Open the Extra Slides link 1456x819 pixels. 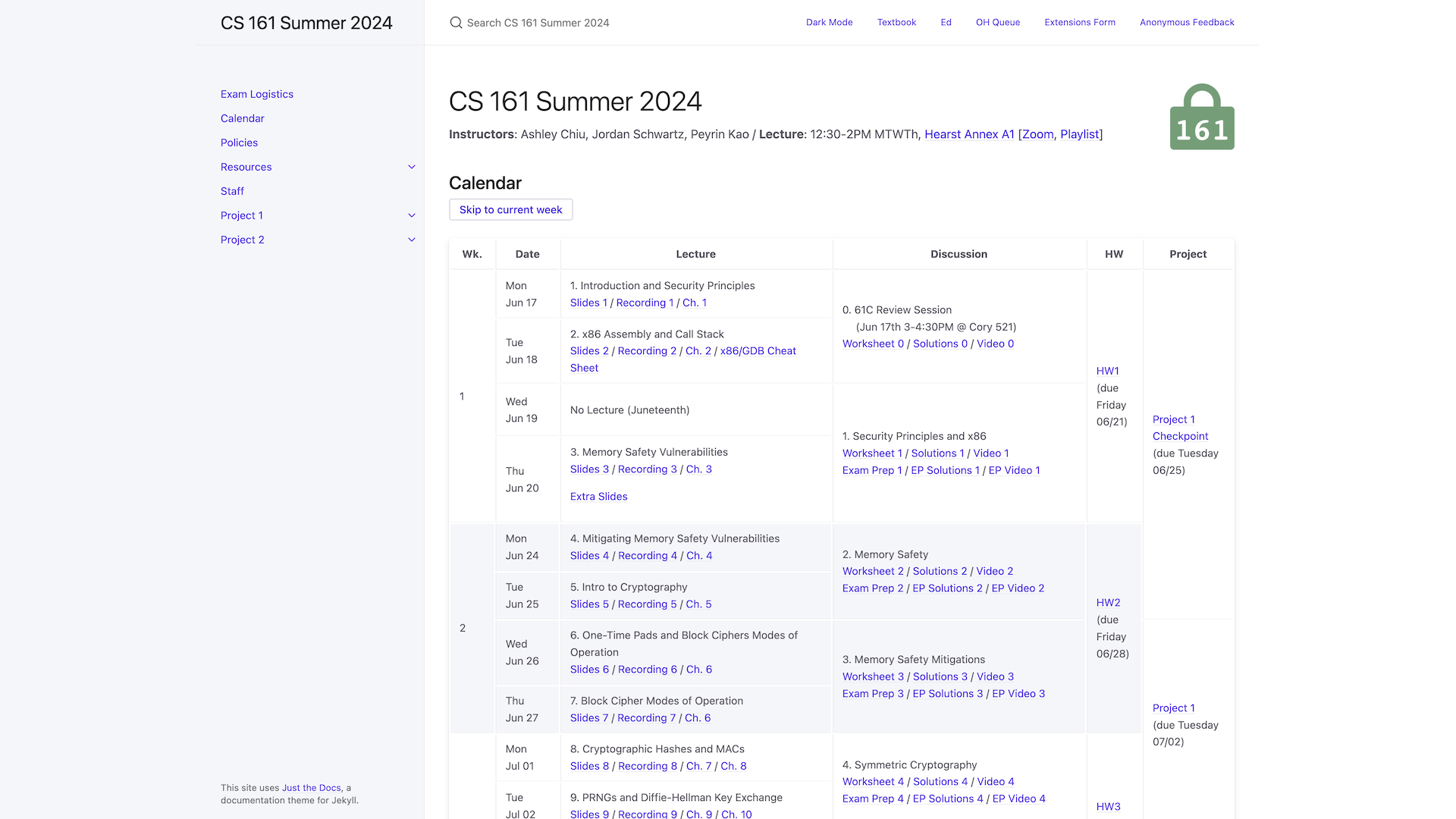coord(598,497)
